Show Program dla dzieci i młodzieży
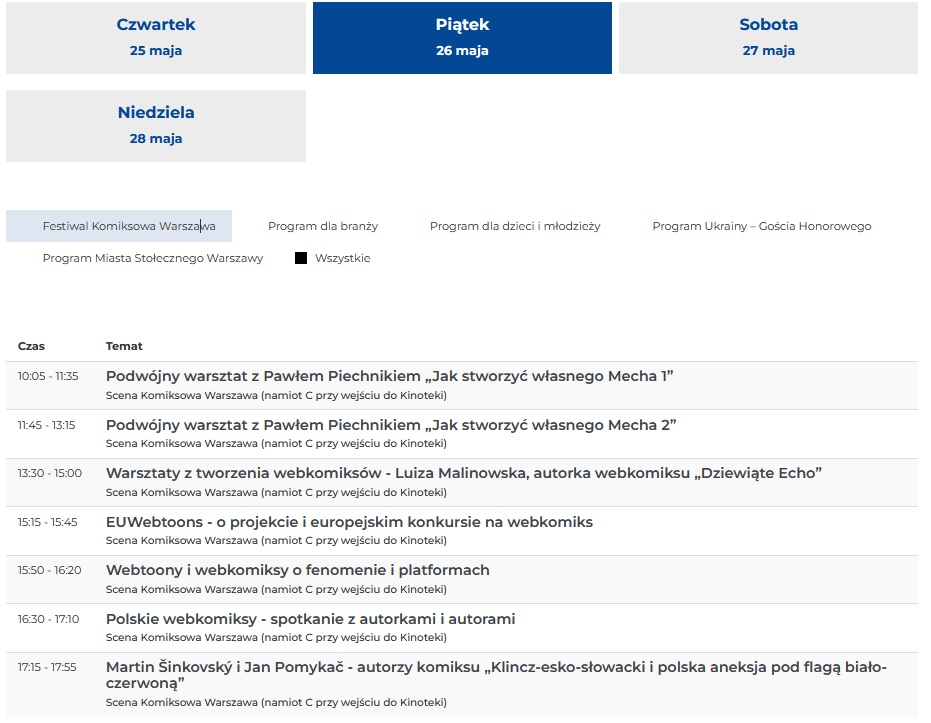The width and height of the screenshot is (931, 723). [515, 226]
